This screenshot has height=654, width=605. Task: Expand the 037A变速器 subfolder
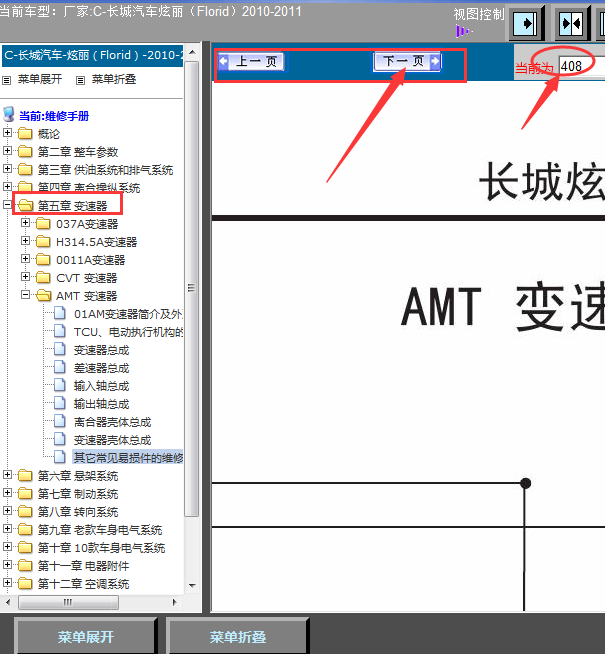coord(25,223)
